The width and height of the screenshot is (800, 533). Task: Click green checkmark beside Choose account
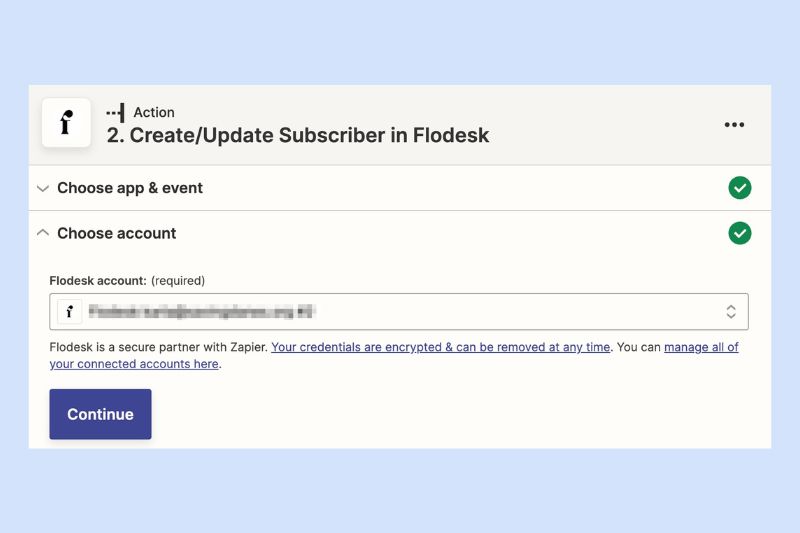(739, 233)
